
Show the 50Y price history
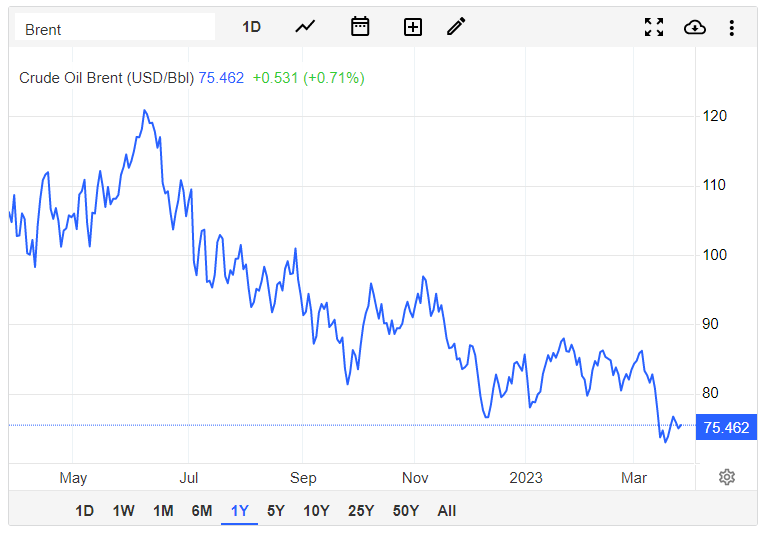406,511
